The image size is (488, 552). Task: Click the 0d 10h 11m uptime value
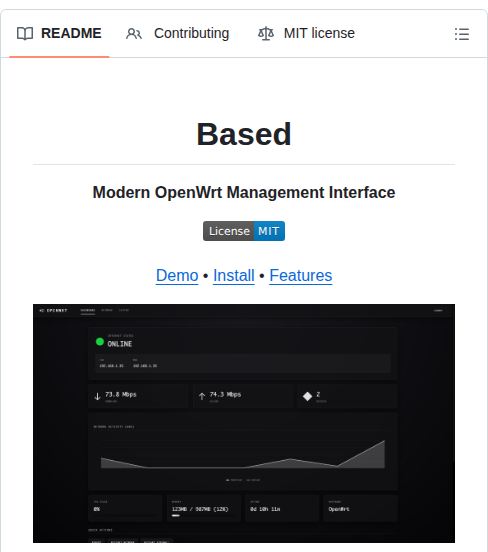pos(265,509)
